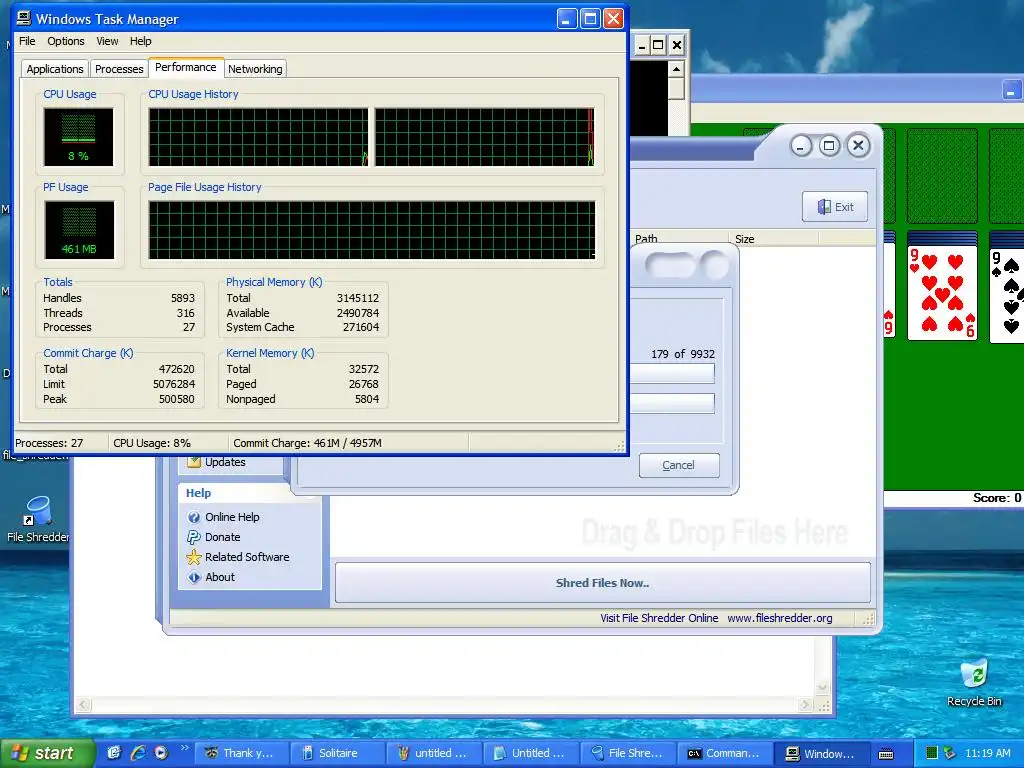Open the Options menu in Task Manager
The image size is (1024, 768).
click(65, 41)
